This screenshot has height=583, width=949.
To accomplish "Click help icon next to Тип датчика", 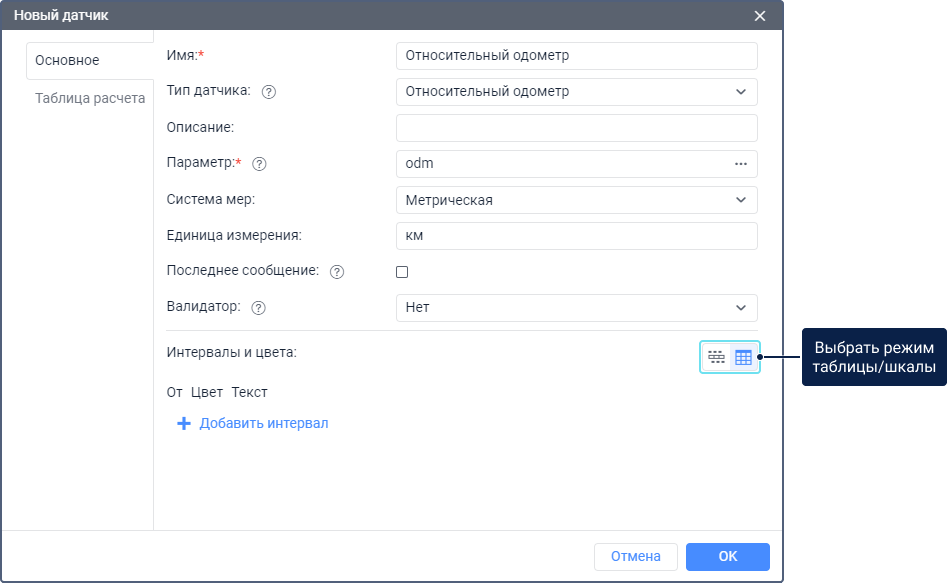I will click(x=268, y=92).
